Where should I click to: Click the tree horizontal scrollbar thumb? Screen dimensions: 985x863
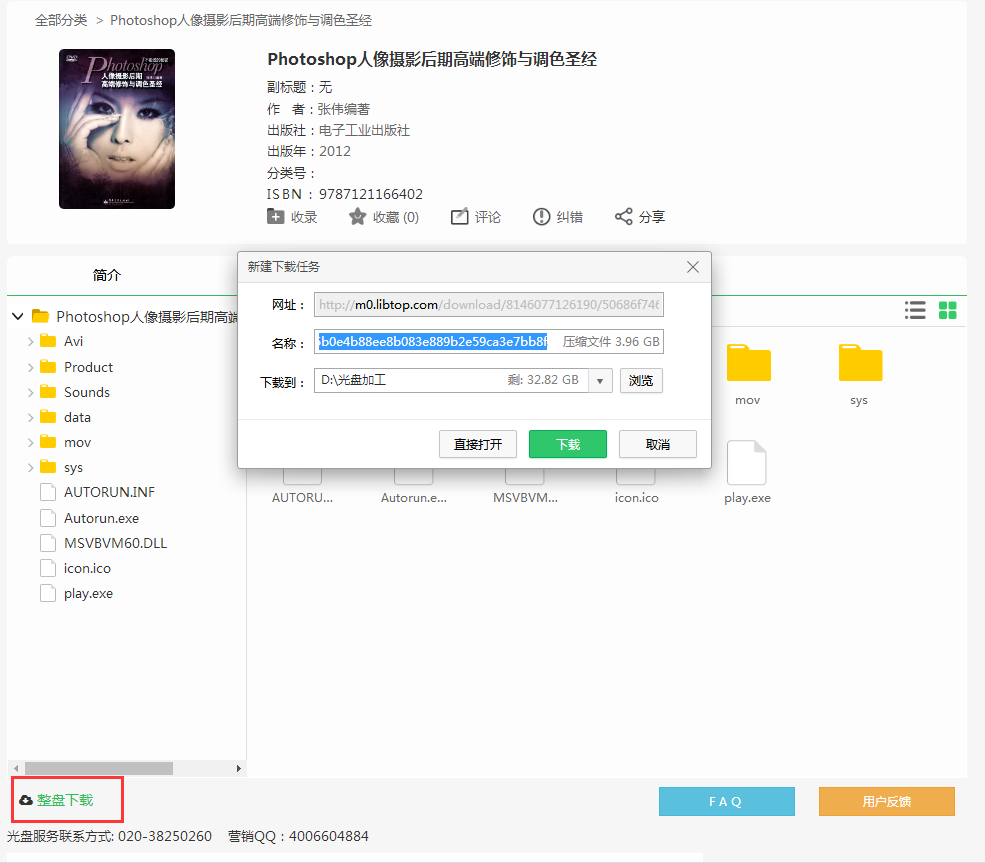[x=99, y=768]
